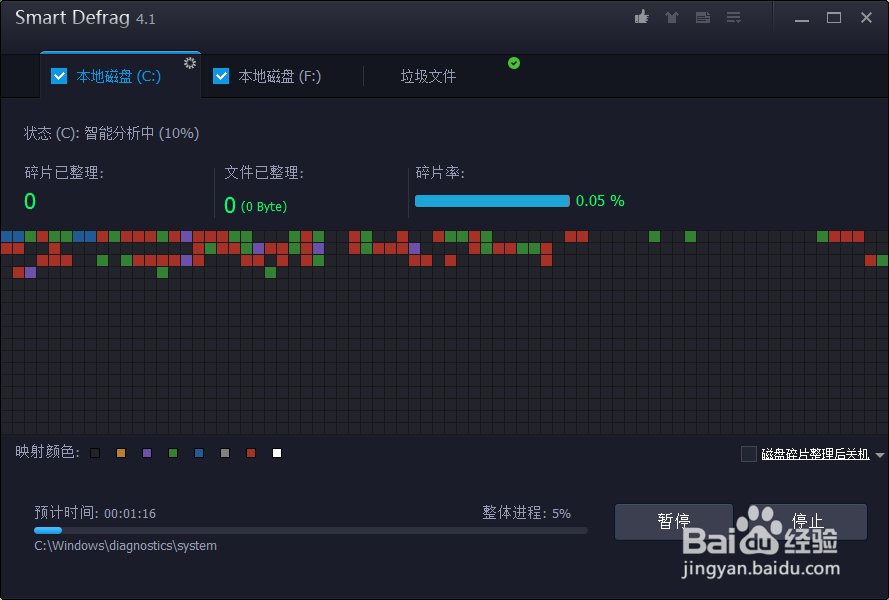Open the 垃圾文件 tab
889x600 pixels.
pyautogui.click(x=428, y=76)
